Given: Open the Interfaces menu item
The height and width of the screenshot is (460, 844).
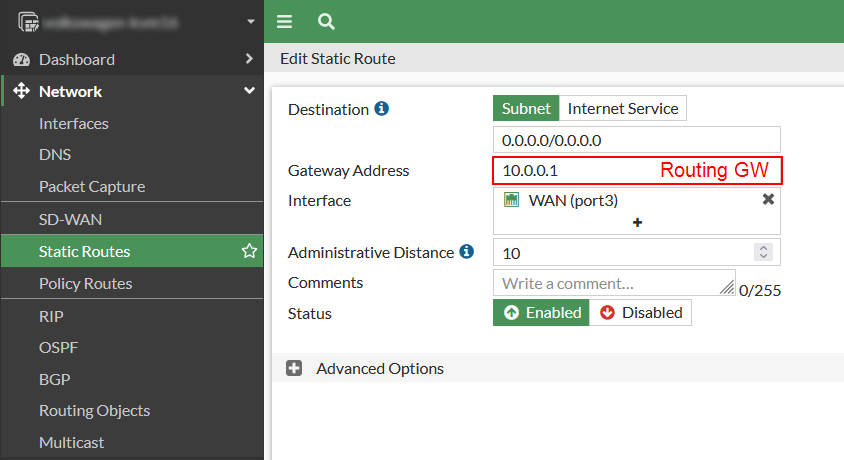Looking at the screenshot, I should (74, 123).
